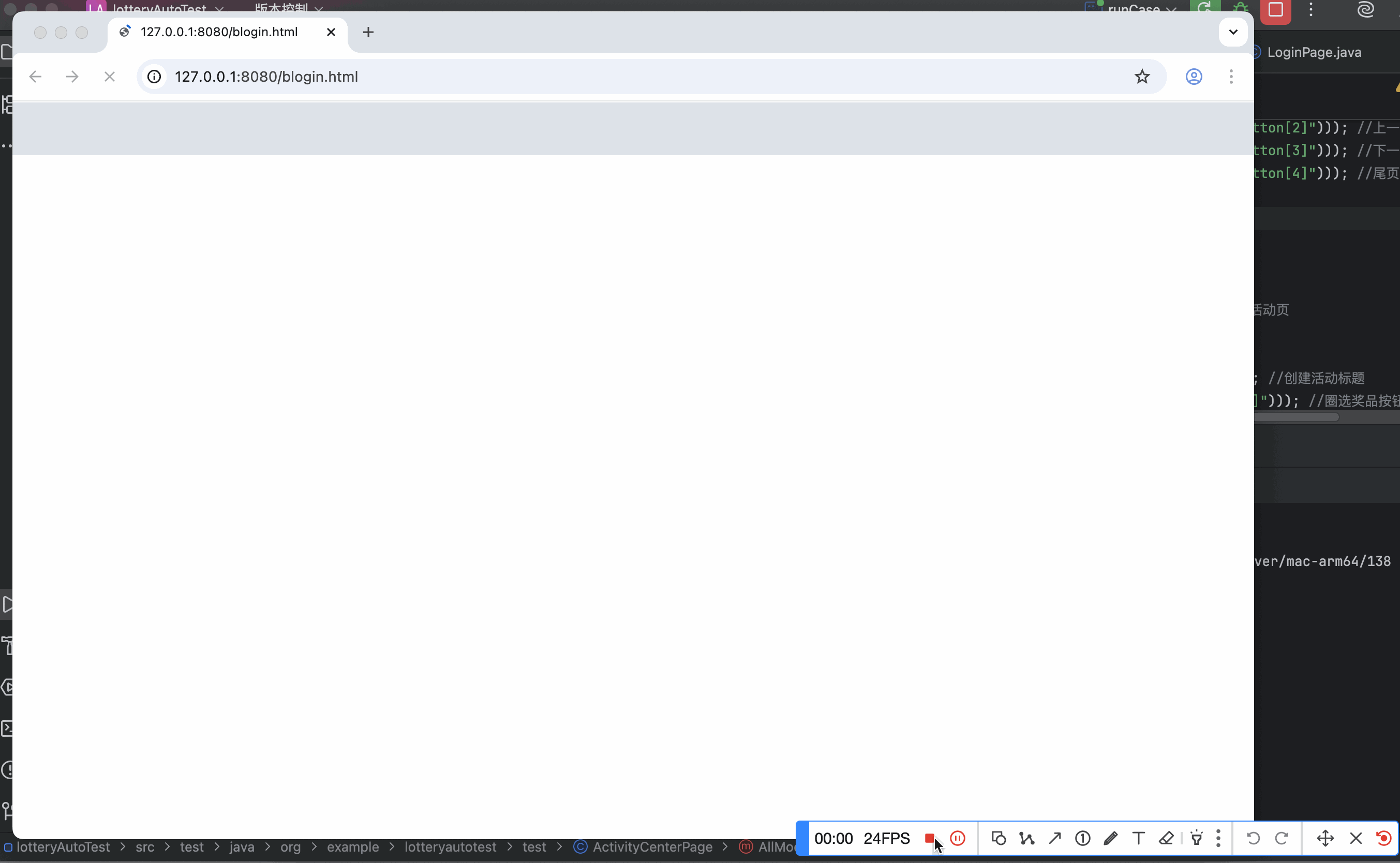Stop the running process in IDE

tap(1276, 10)
